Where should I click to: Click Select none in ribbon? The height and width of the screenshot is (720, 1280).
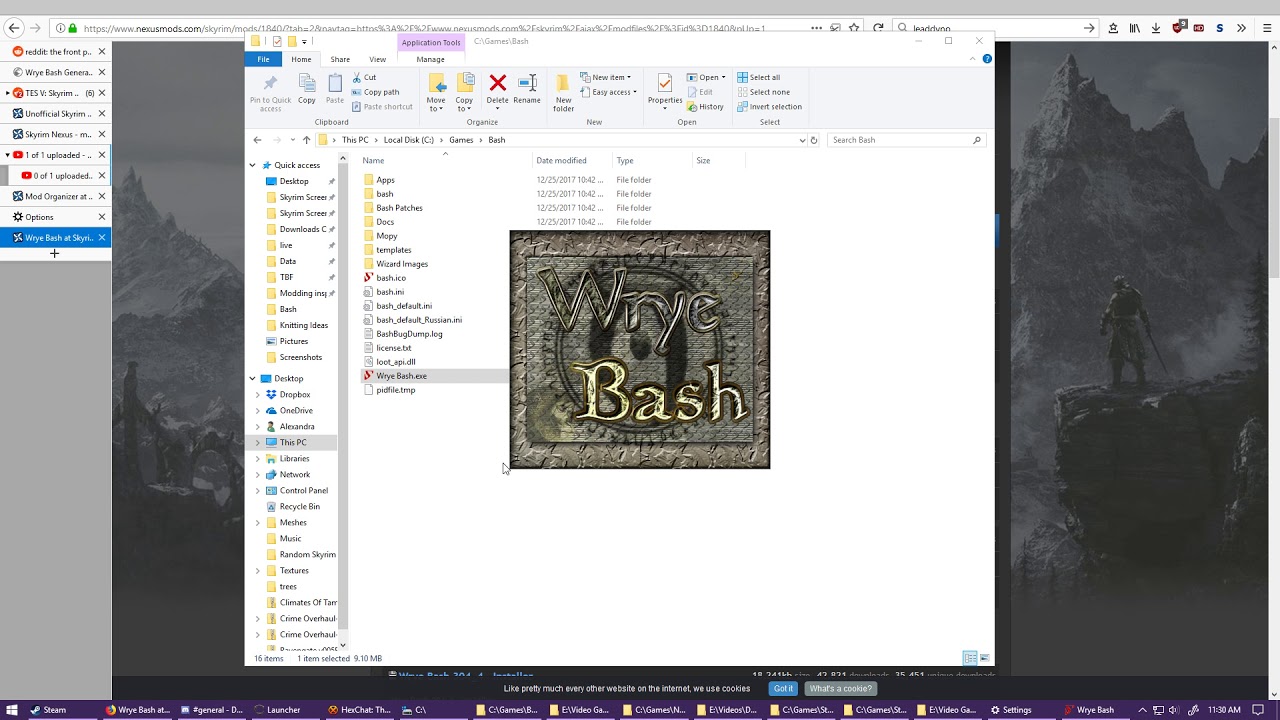[764, 92]
